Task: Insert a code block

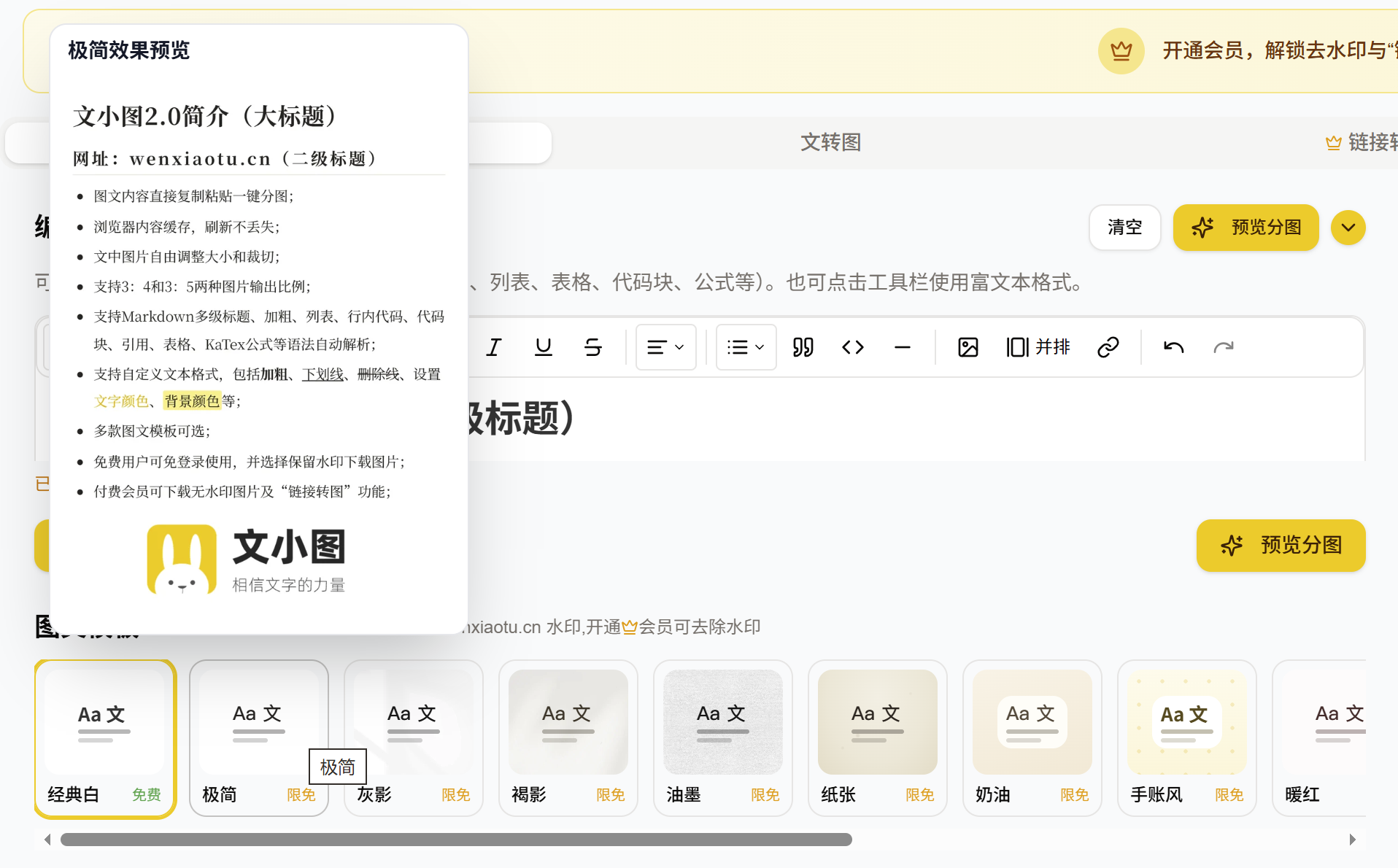Action: pyautogui.click(x=853, y=347)
